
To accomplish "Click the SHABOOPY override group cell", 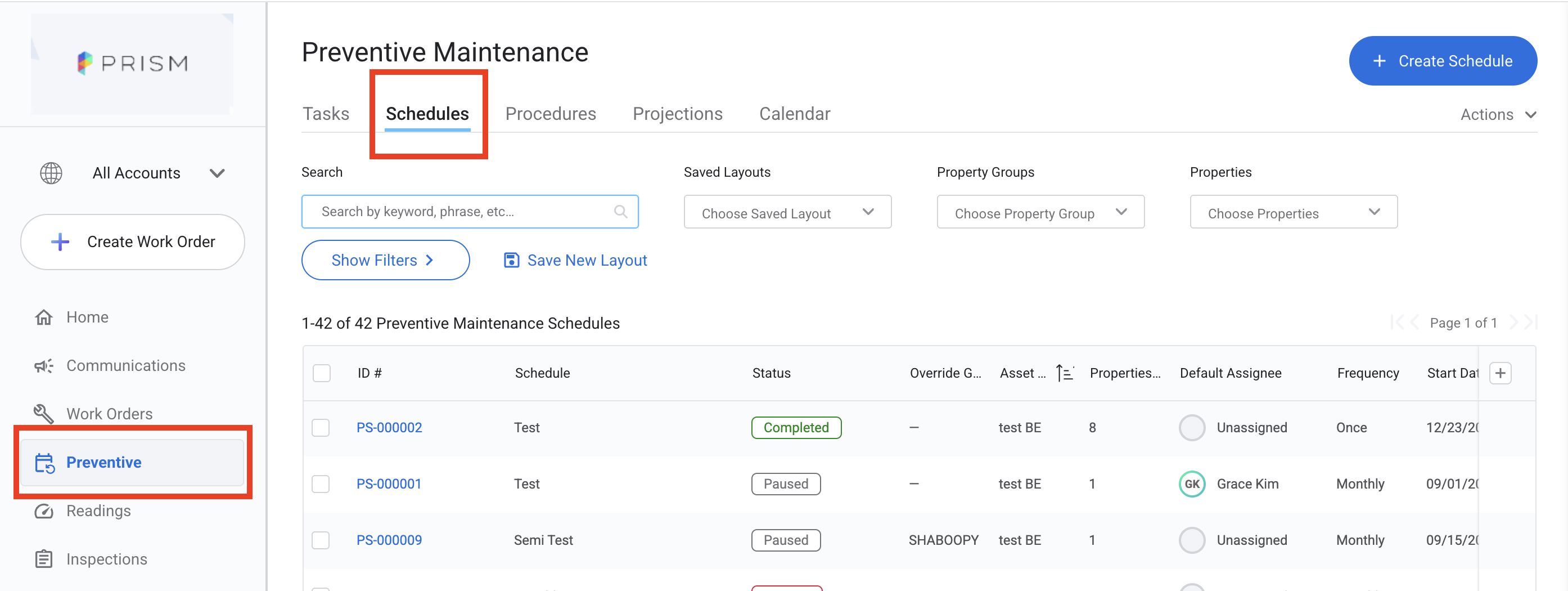I will (x=944, y=540).
